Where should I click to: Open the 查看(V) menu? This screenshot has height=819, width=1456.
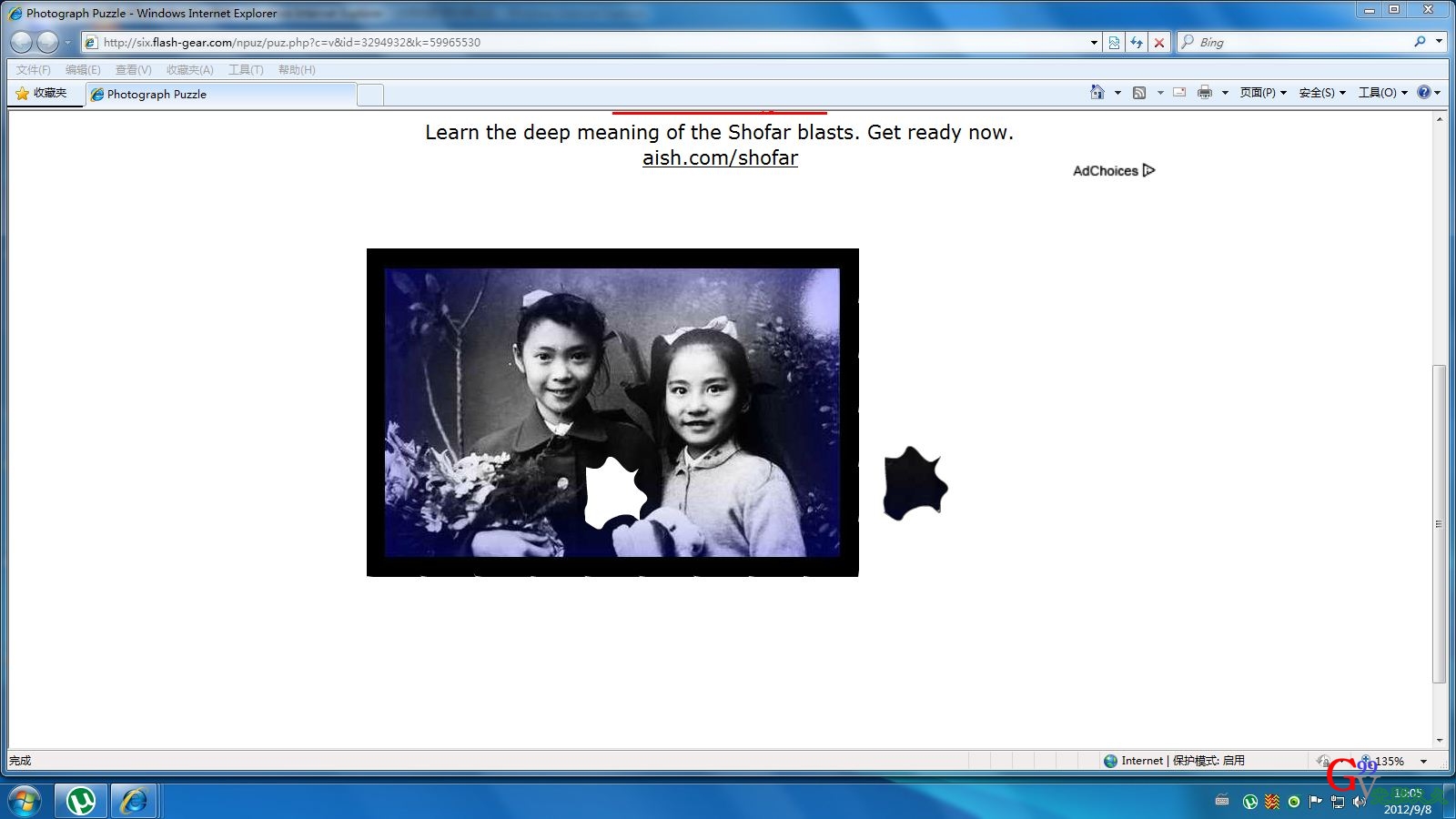[133, 70]
